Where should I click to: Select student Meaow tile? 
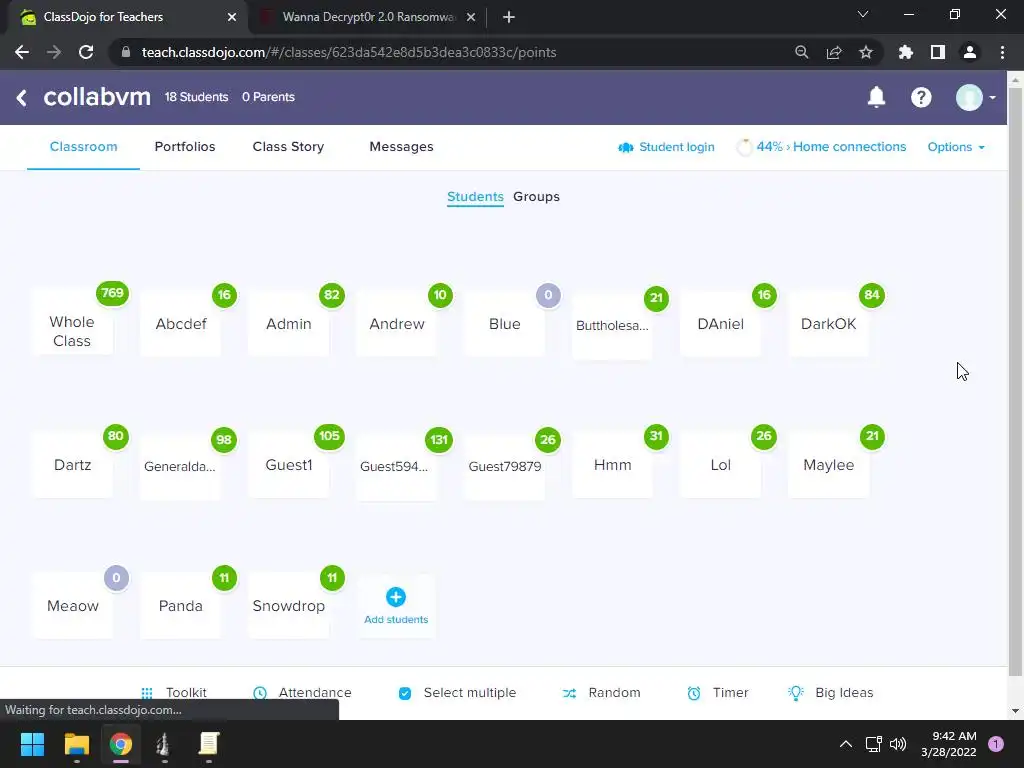[x=72, y=606]
